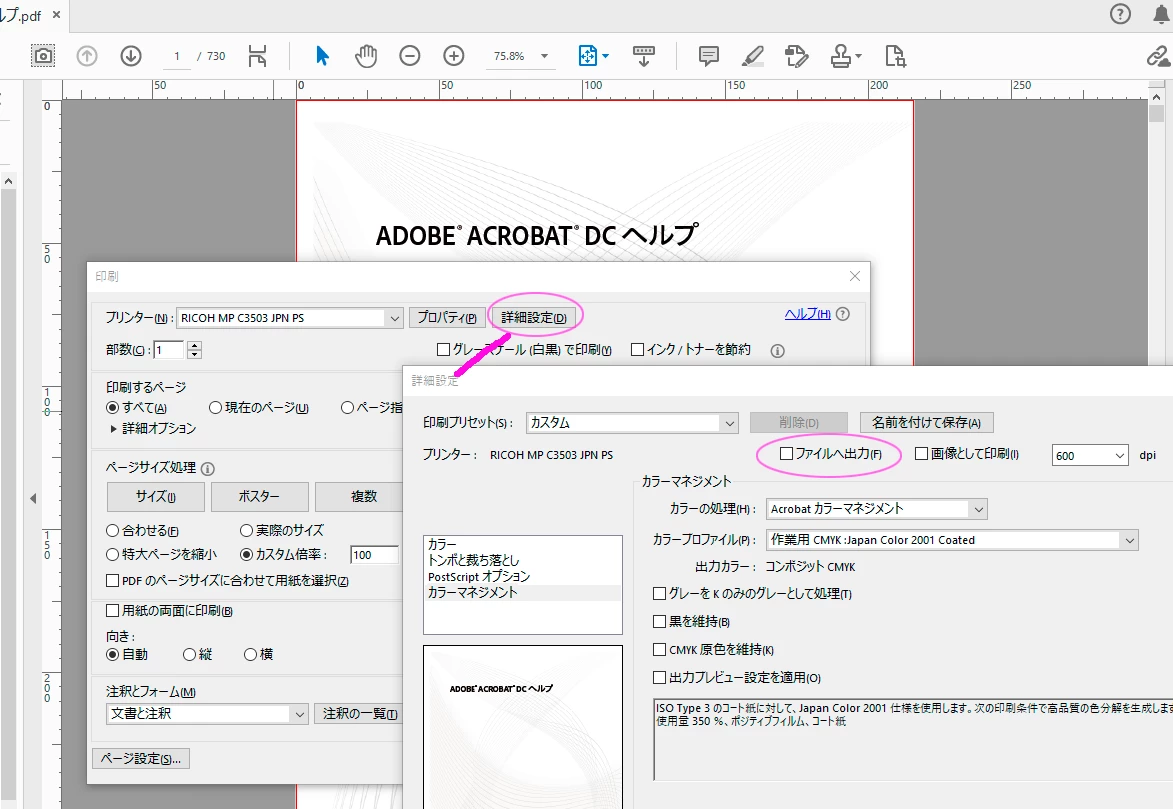Screen dimensions: 1173x809
Task: Click the link share icon
Action: (1158, 56)
